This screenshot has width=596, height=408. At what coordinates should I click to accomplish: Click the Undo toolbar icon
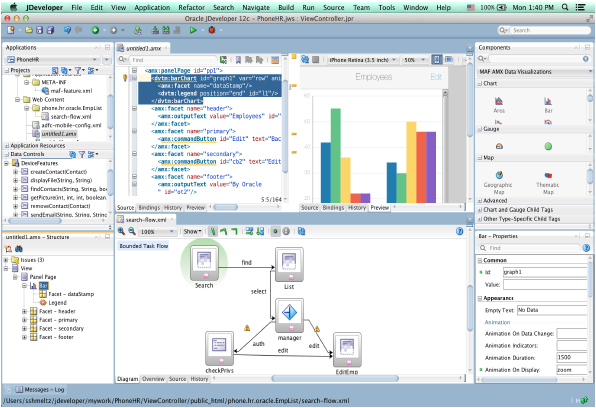67,30
